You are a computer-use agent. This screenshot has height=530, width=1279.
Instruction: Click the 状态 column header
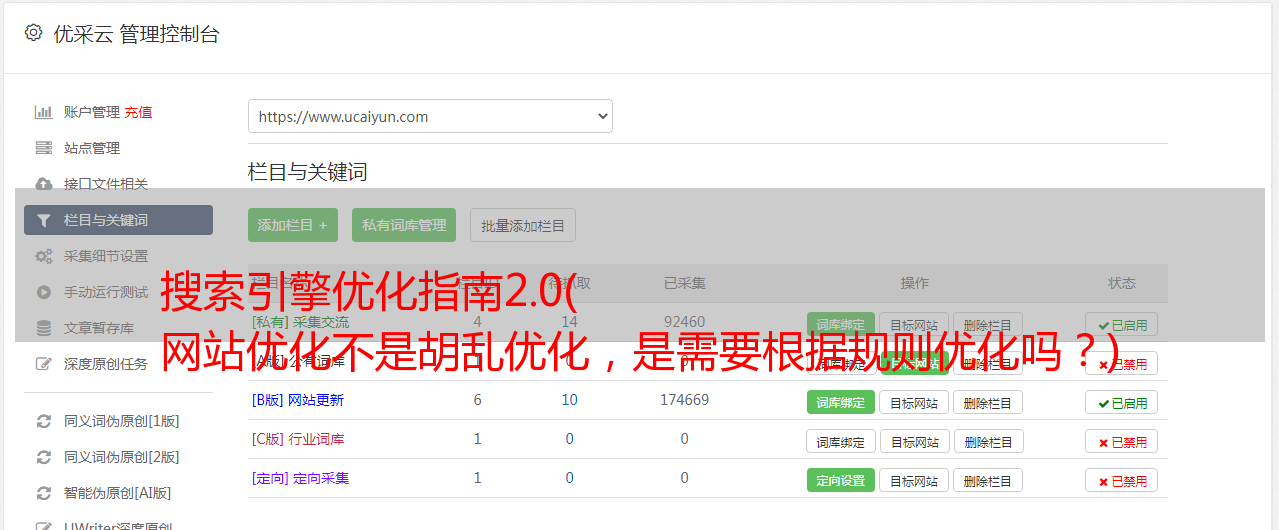pos(1122,283)
